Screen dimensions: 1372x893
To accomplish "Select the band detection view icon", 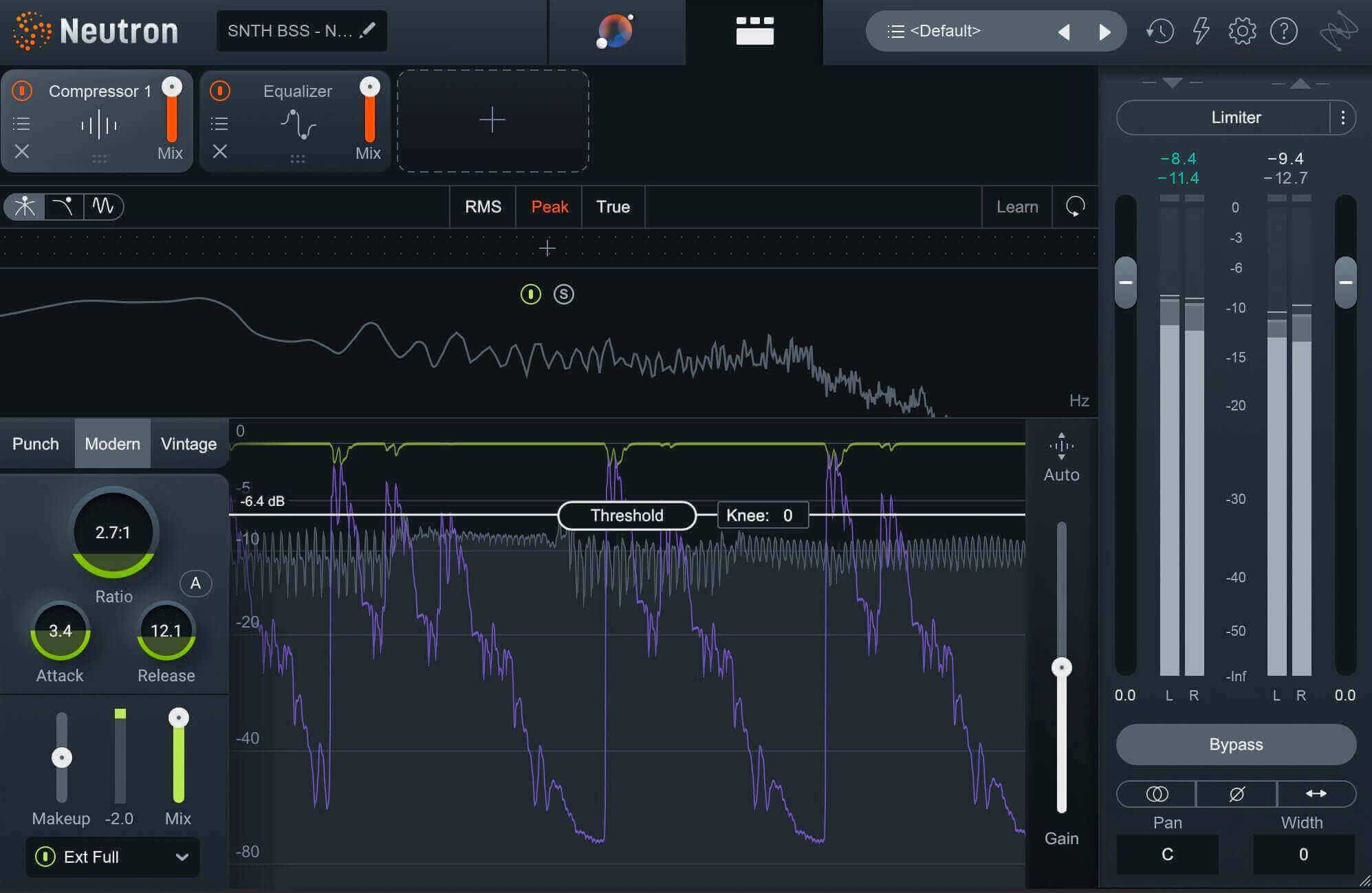I will (25, 206).
